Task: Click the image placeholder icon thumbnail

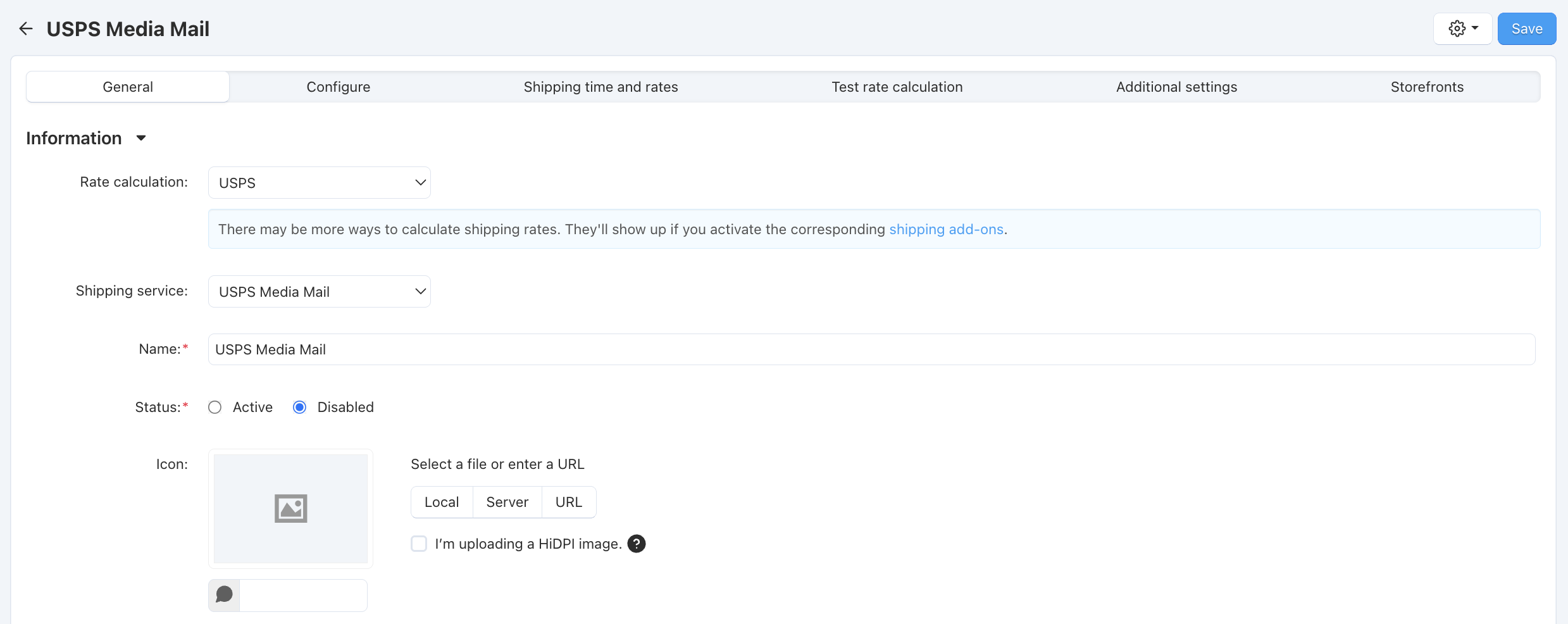Action: point(290,508)
